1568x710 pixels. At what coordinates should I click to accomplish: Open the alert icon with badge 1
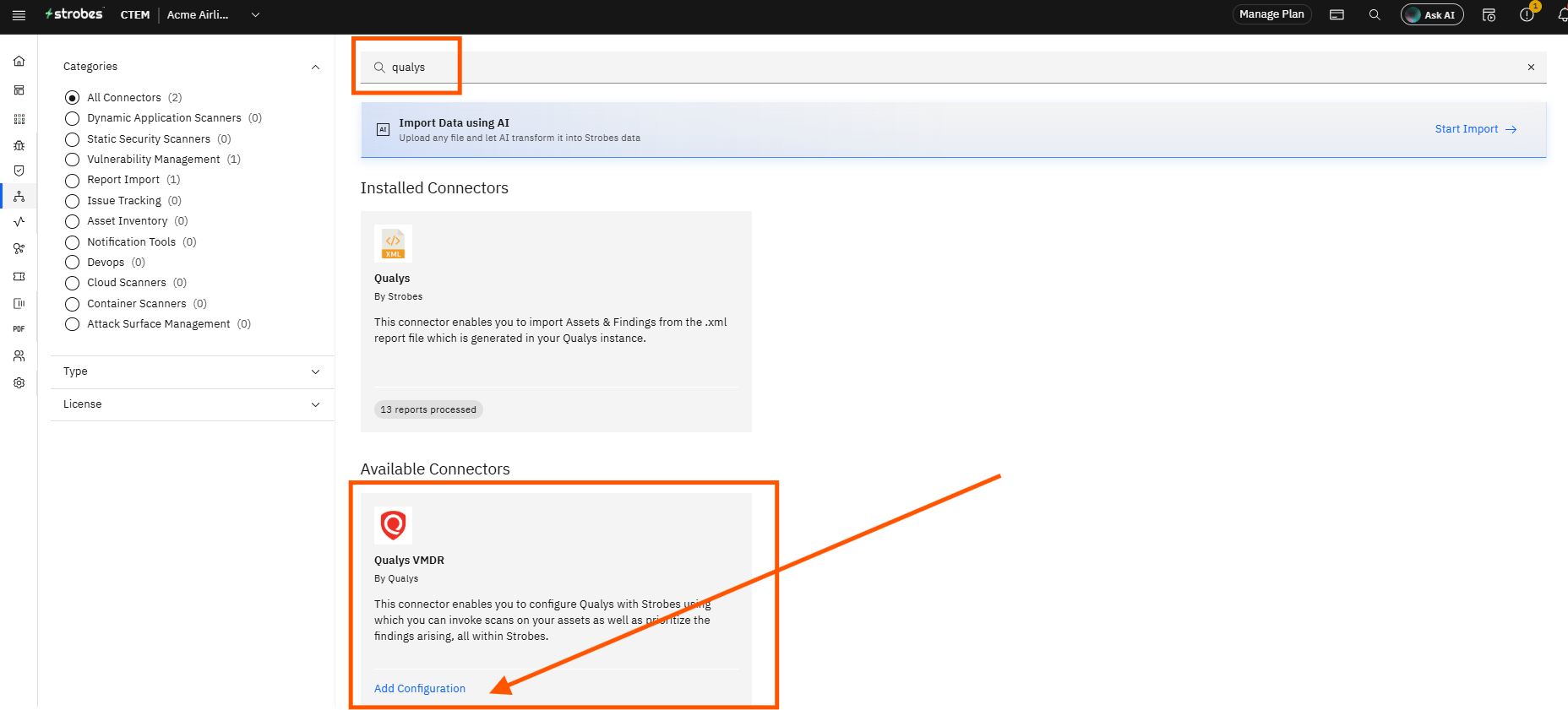click(1527, 15)
